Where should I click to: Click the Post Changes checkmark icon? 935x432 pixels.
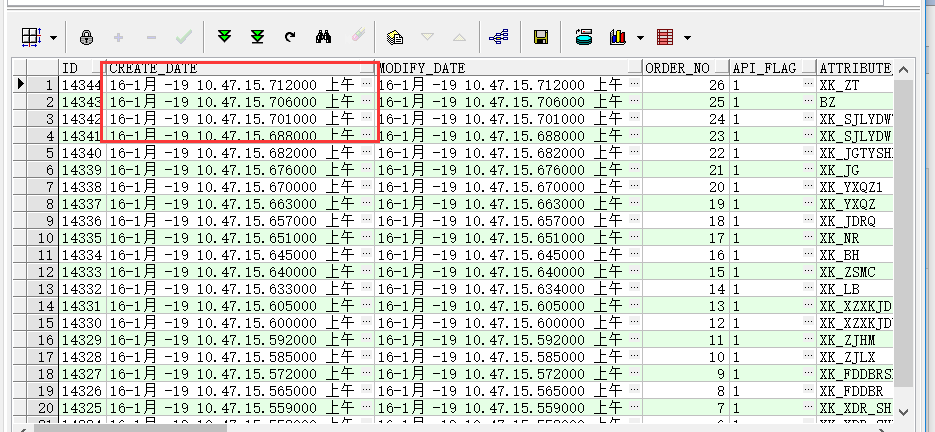184,37
